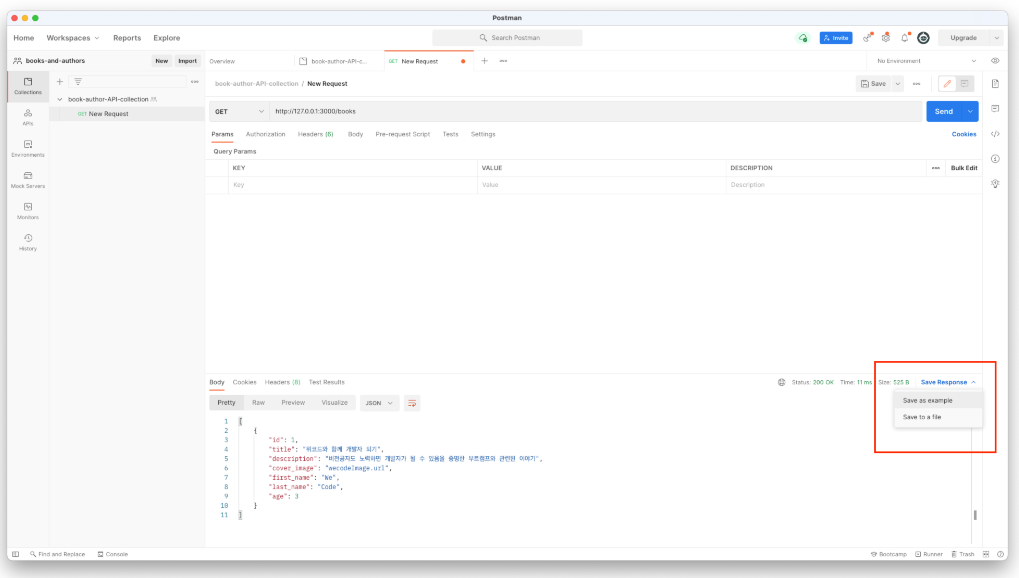Open the Environments sidebar panel

point(28,148)
